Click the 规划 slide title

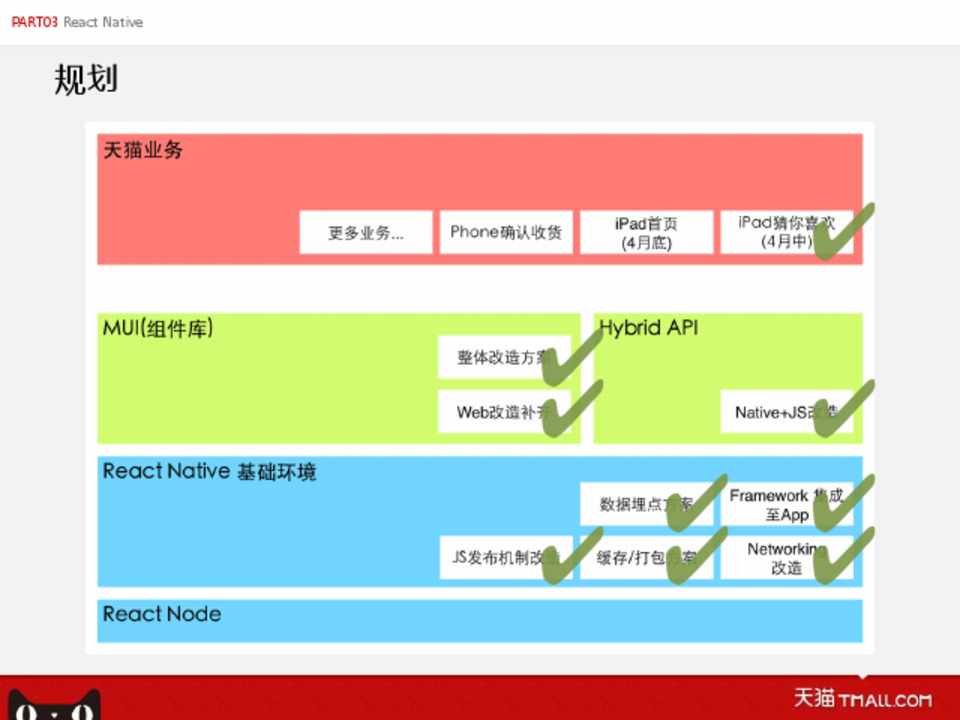(x=86, y=80)
